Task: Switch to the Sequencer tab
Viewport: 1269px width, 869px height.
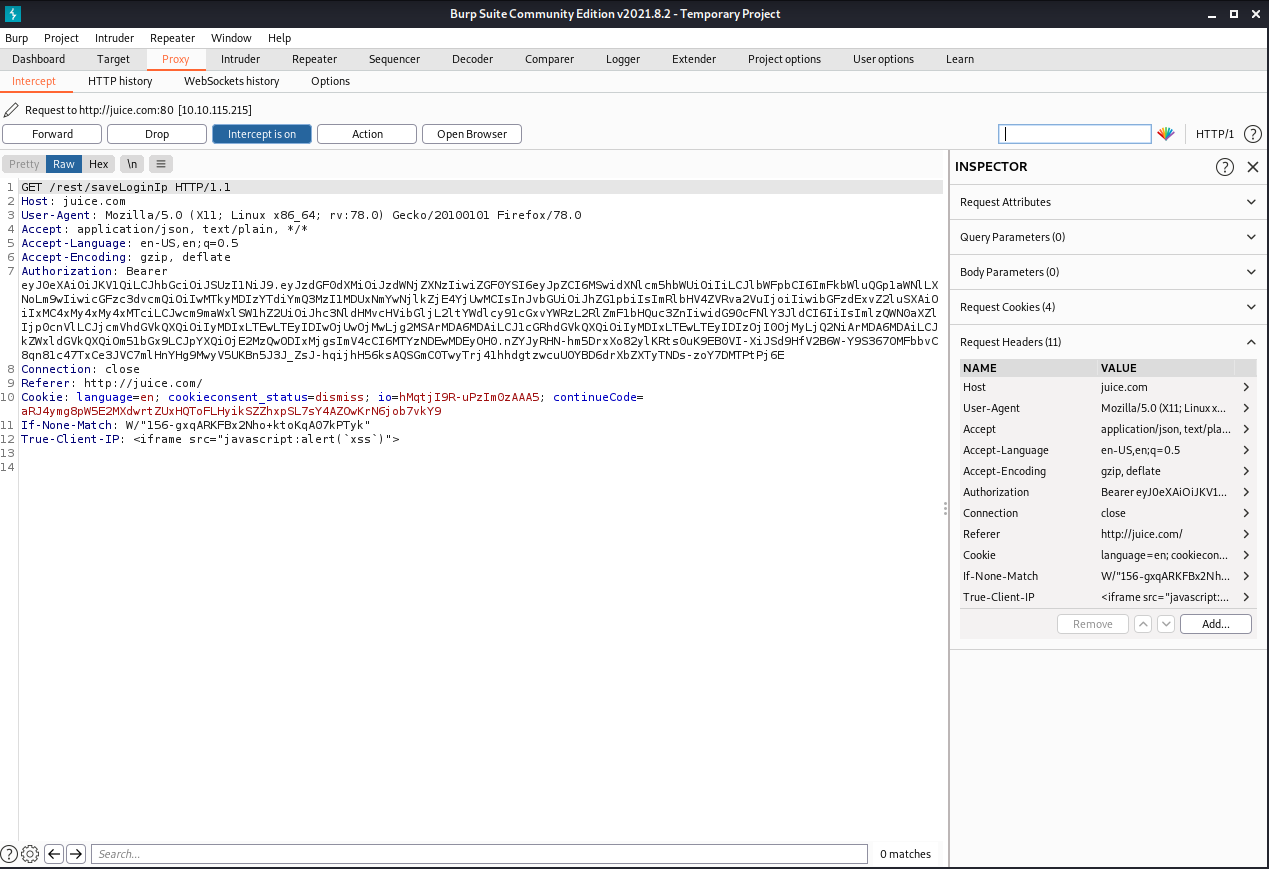Action: [x=394, y=59]
